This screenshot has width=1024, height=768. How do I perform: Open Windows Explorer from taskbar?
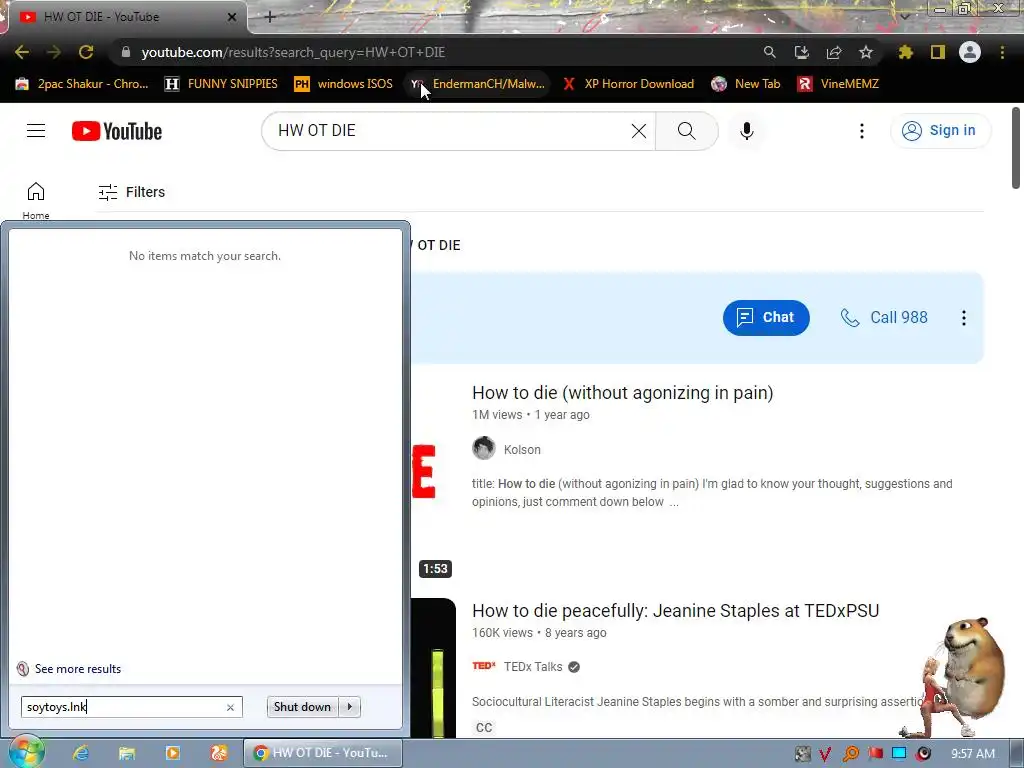[127, 753]
